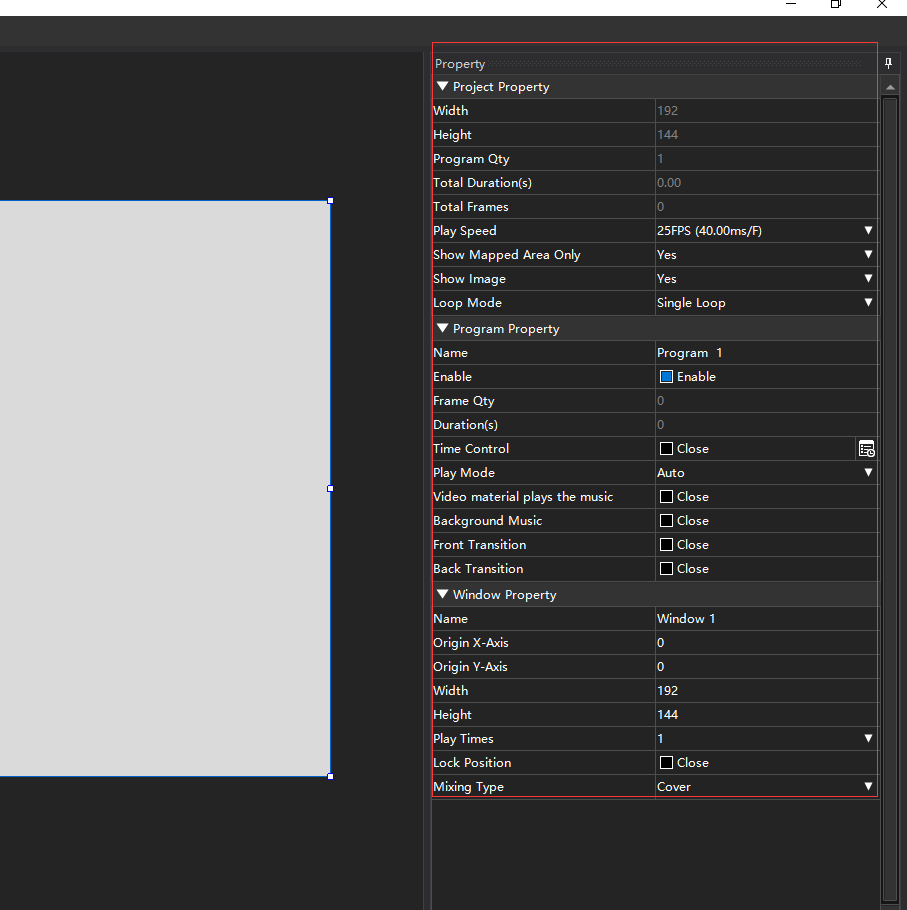
Task: Click the Property panel title
Action: [460, 64]
